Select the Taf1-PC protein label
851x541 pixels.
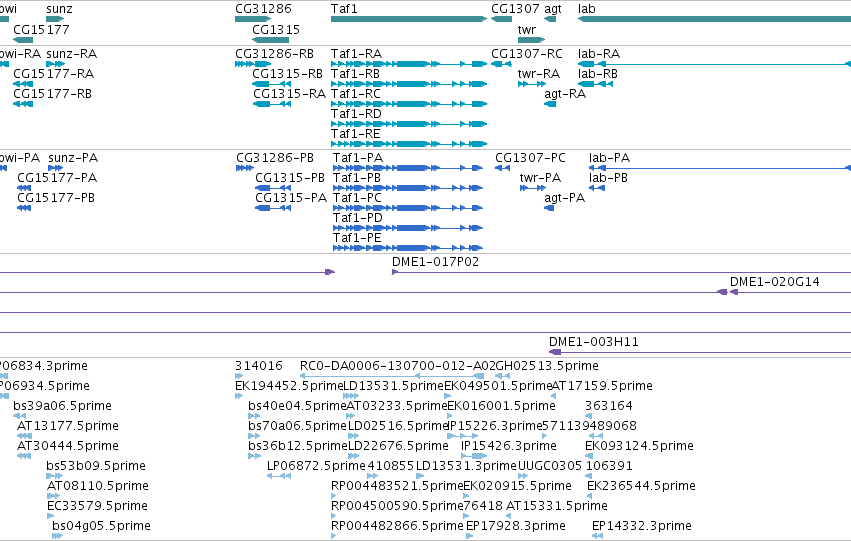[358, 198]
